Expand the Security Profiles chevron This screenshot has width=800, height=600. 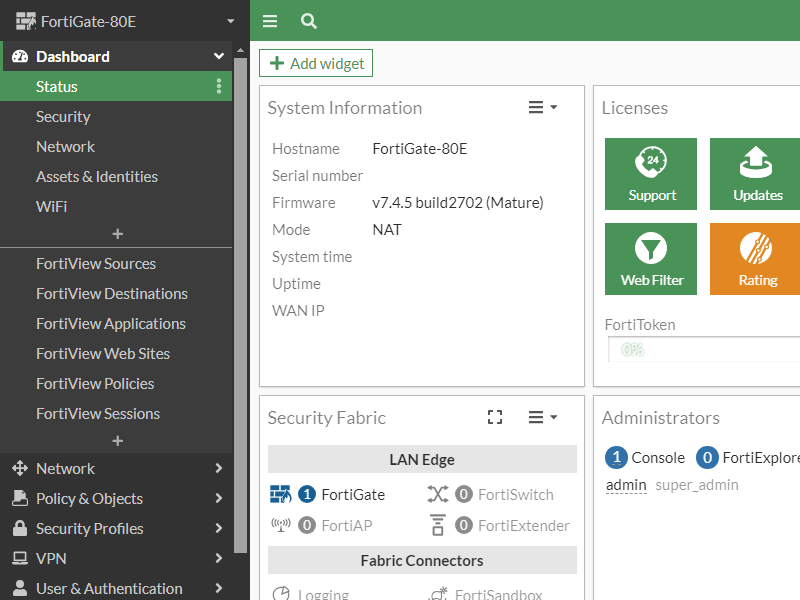coord(219,528)
